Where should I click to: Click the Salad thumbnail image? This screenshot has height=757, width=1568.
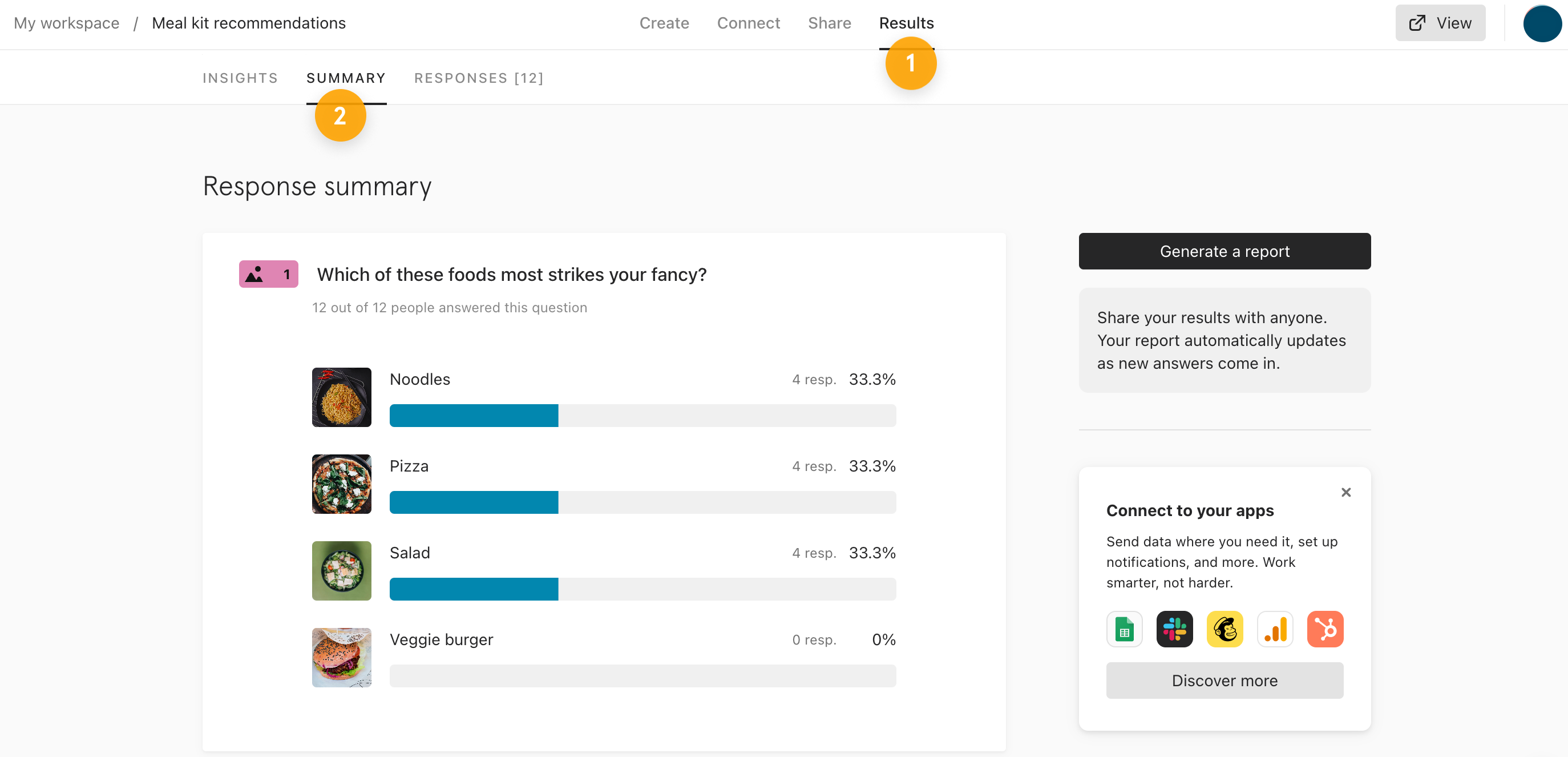click(341, 571)
